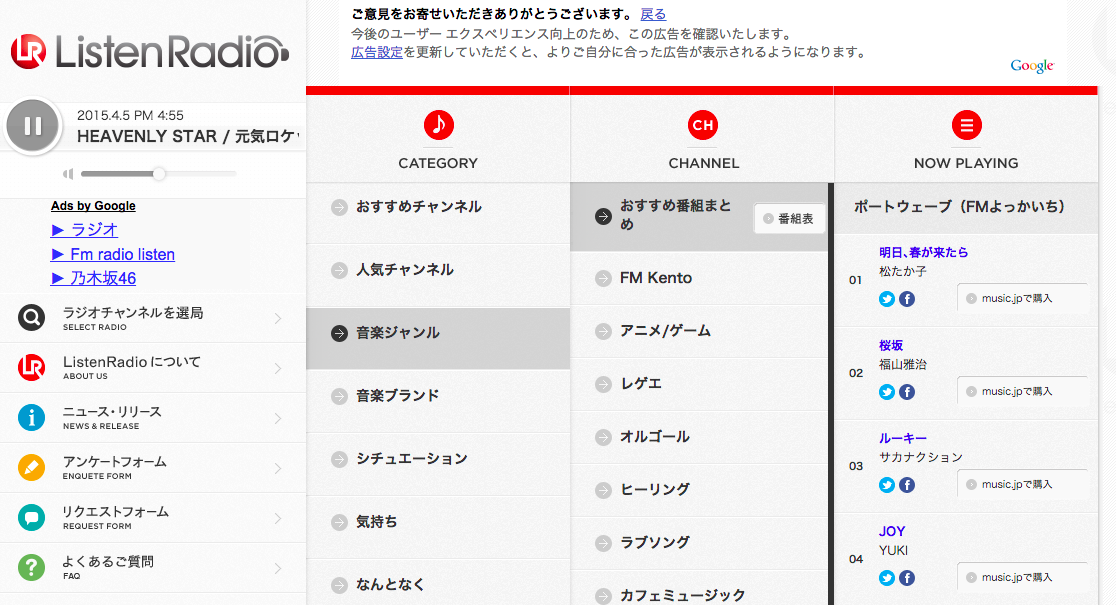Image resolution: width=1116 pixels, height=605 pixels.
Task: Click the volume speaker icon
Action: tap(68, 174)
